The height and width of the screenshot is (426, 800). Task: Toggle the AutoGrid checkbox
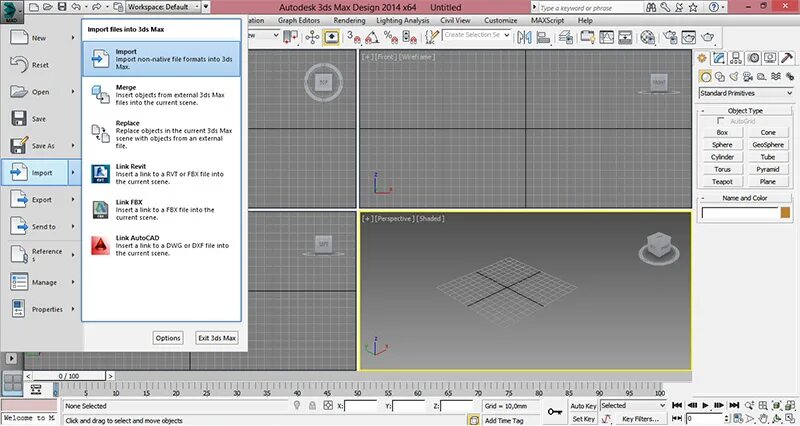point(720,121)
